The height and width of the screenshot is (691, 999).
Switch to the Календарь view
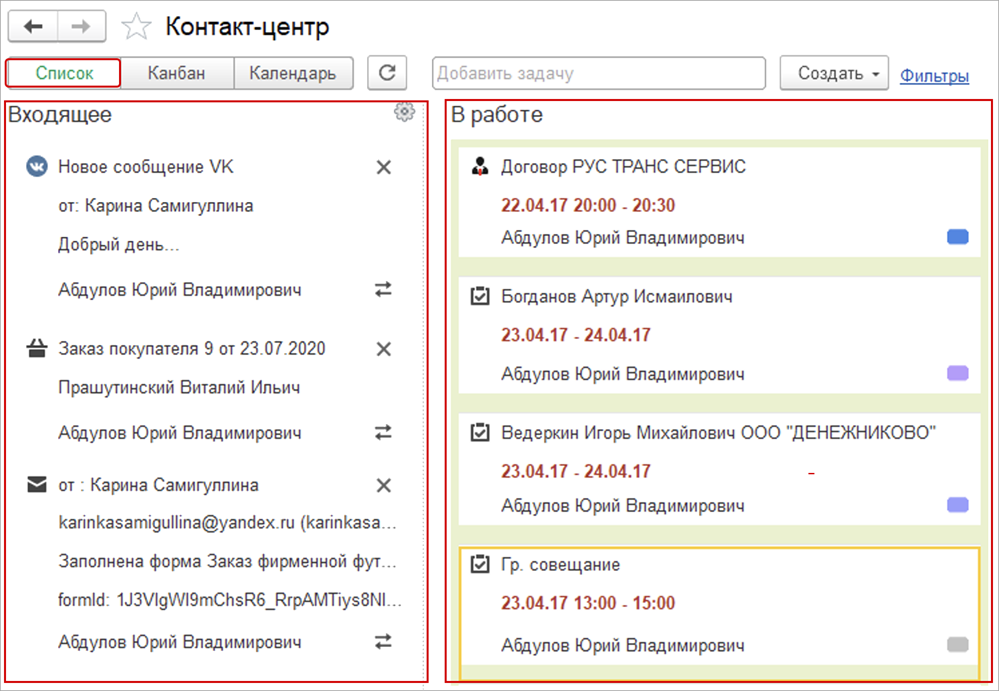click(x=293, y=73)
